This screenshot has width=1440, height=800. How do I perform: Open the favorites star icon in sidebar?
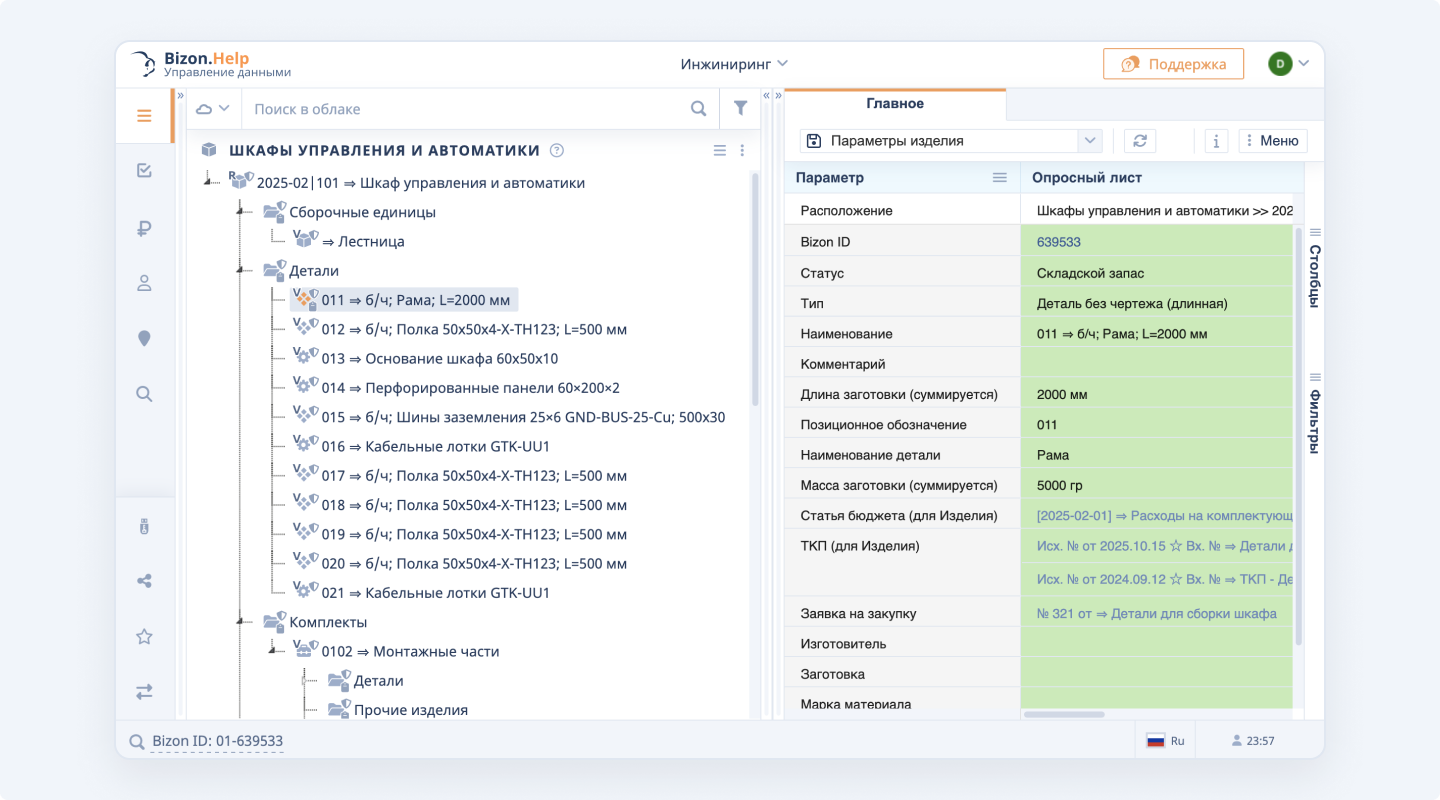[144, 636]
